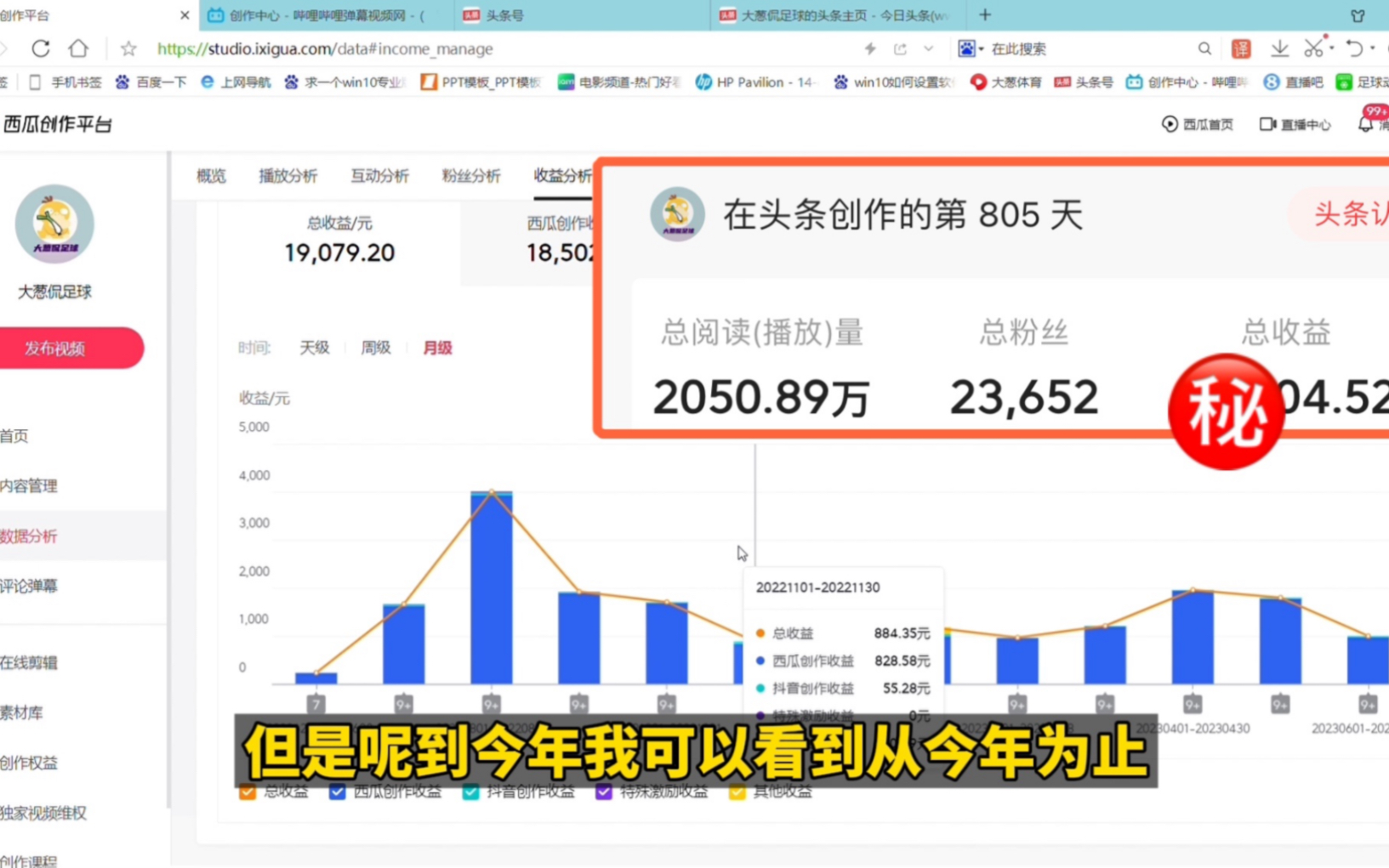Expand the search engine selector arrow
The width and height of the screenshot is (1389, 868).
tap(982, 49)
